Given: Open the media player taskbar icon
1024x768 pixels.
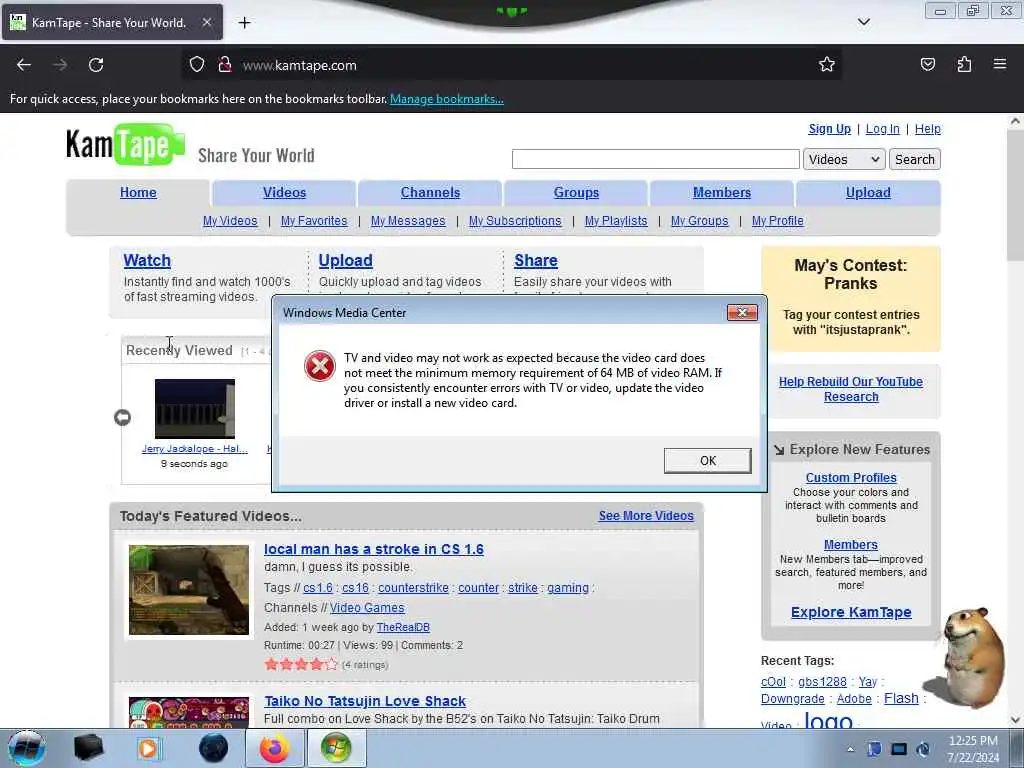Looking at the screenshot, I should tap(148, 748).
